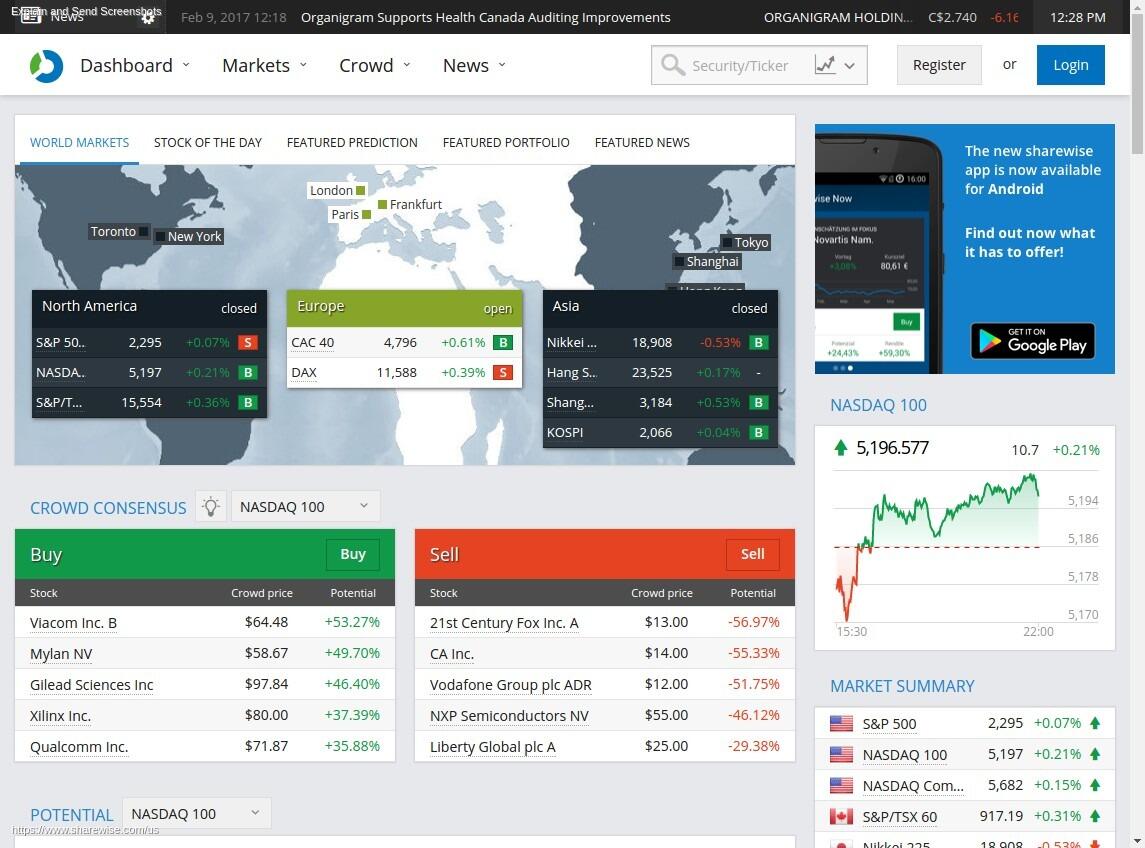Click the chart icon in the search box

coord(825,65)
